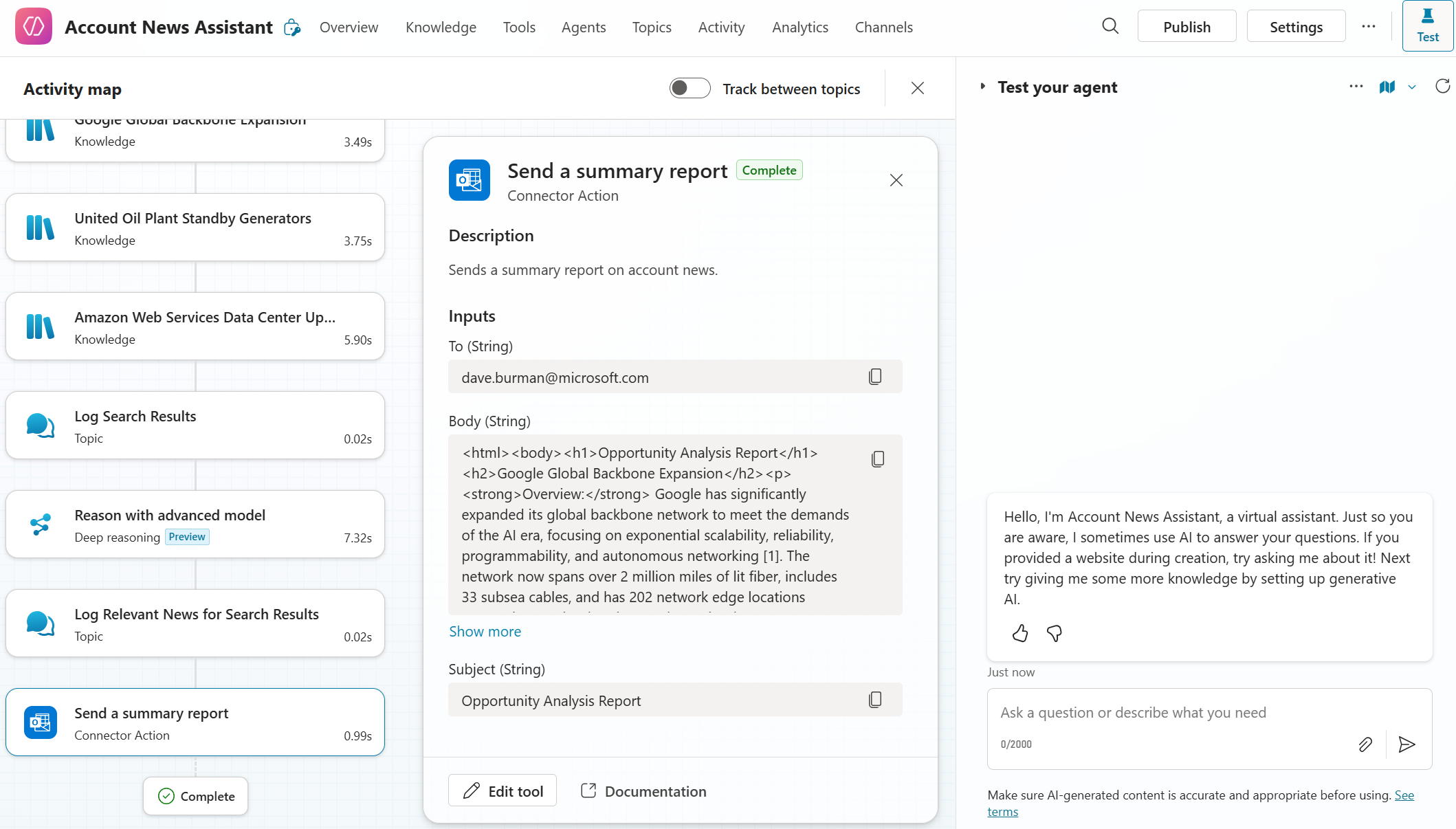Click the thumbs up feedback icon
This screenshot has width=1456, height=829.
[x=1020, y=633]
